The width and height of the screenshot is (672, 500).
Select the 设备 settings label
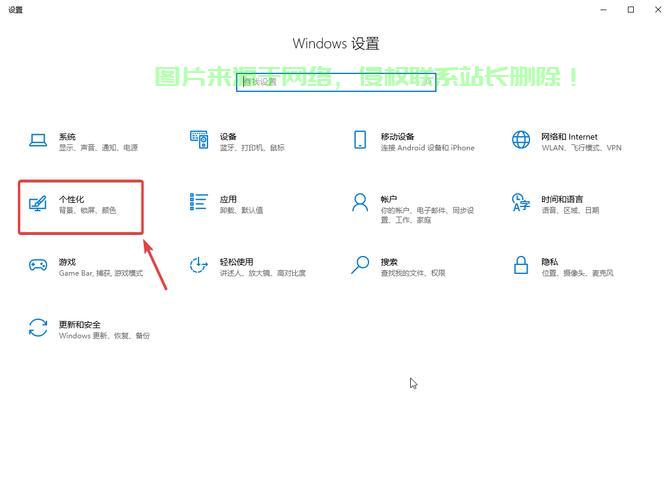[228, 137]
